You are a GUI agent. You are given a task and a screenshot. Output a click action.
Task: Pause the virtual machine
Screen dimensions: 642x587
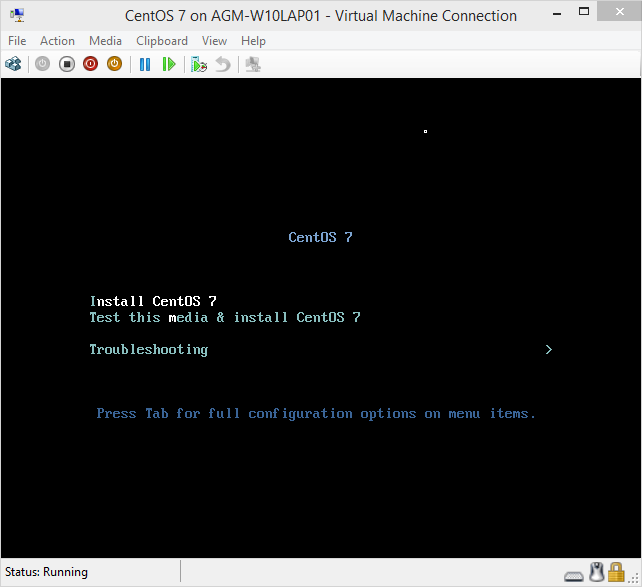[x=145, y=64]
